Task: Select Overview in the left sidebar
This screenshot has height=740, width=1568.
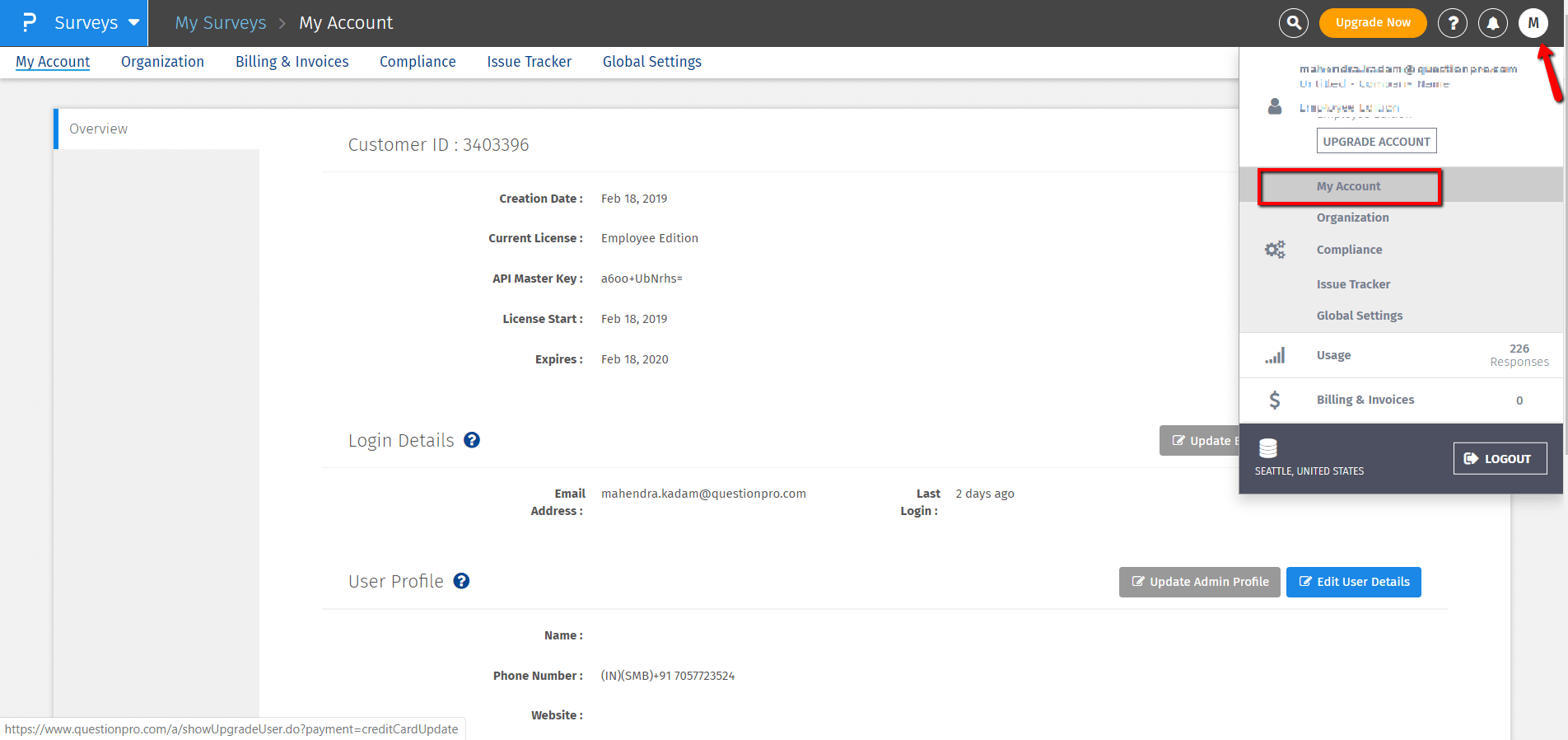Action: pyautogui.click(x=157, y=129)
